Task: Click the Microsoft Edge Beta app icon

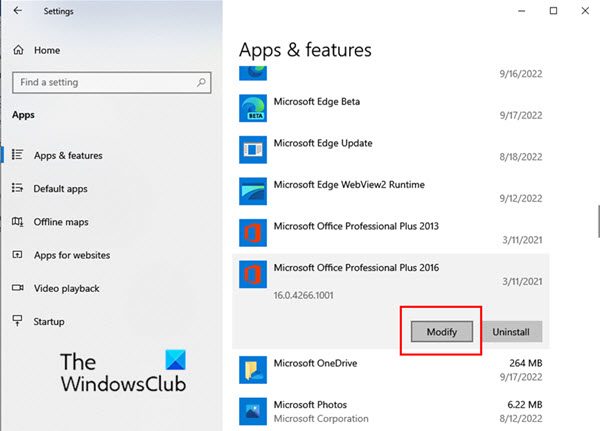Action: pyautogui.click(x=253, y=108)
